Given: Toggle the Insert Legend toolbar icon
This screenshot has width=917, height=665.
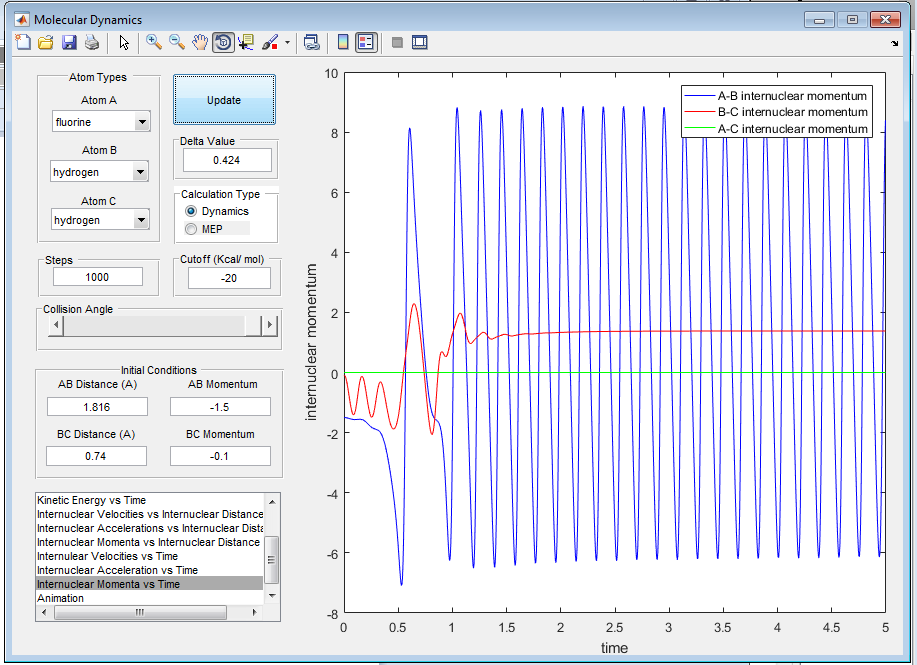Looking at the screenshot, I should pyautogui.click(x=366, y=42).
